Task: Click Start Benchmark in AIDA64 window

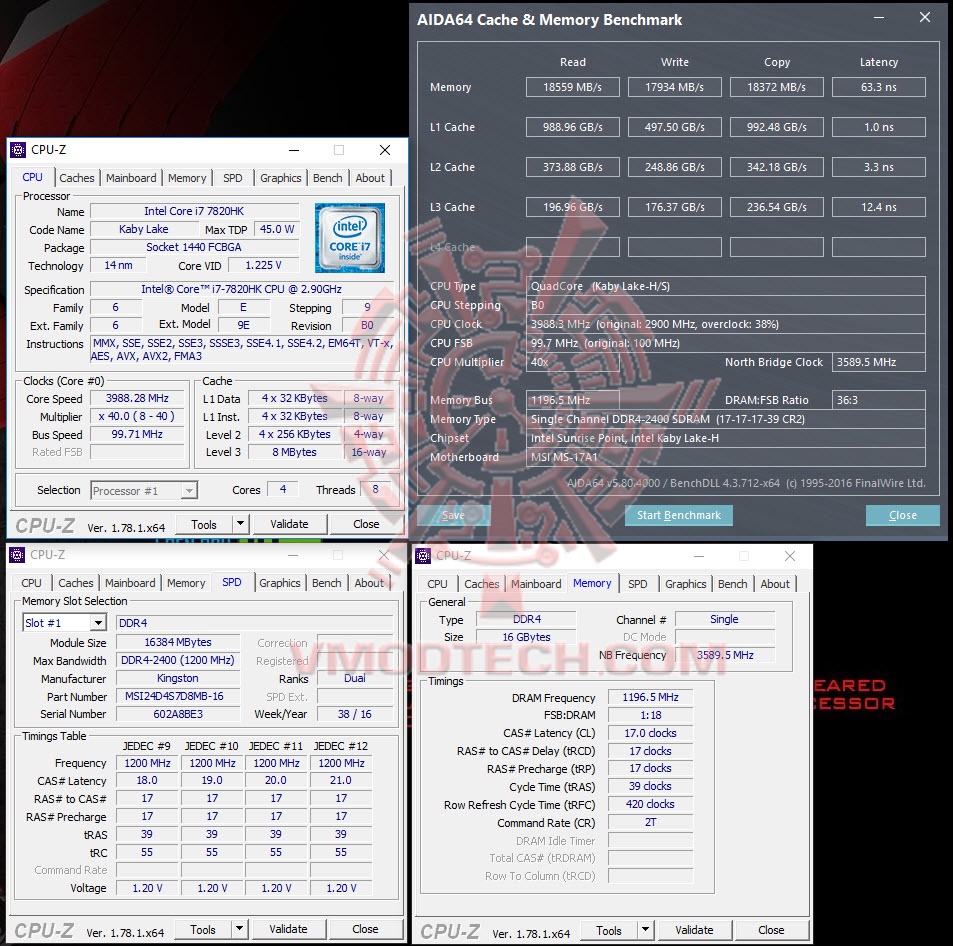Action: click(x=679, y=515)
